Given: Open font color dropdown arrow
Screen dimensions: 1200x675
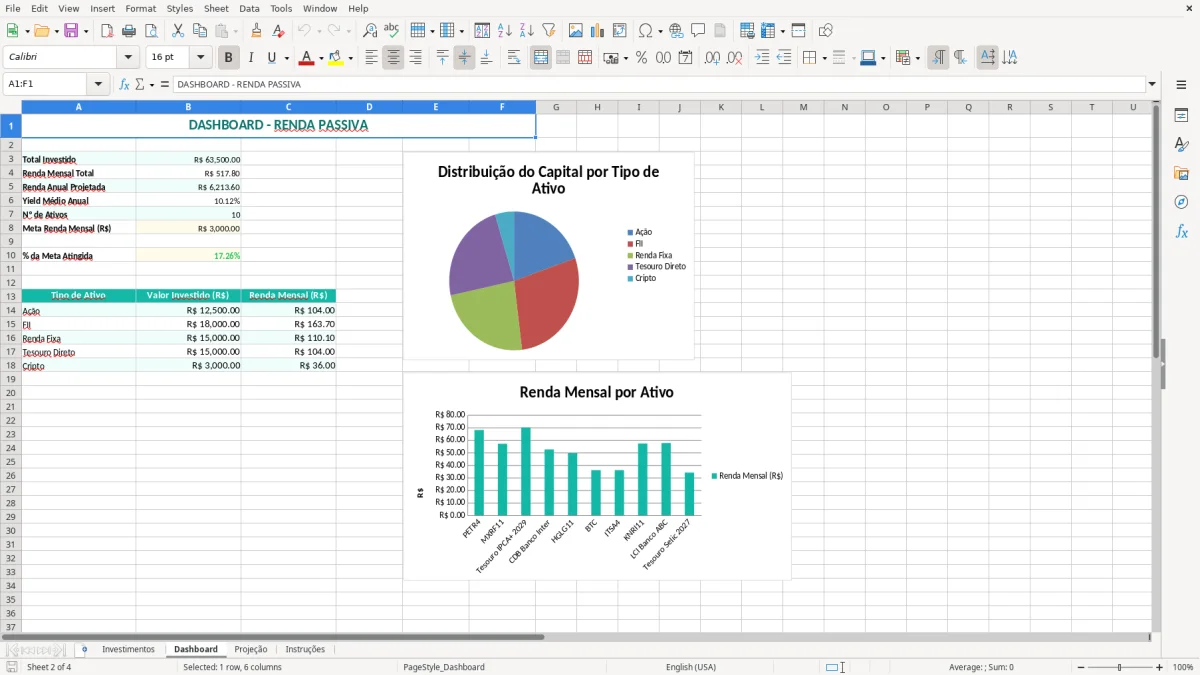Looking at the screenshot, I should tap(320, 58).
